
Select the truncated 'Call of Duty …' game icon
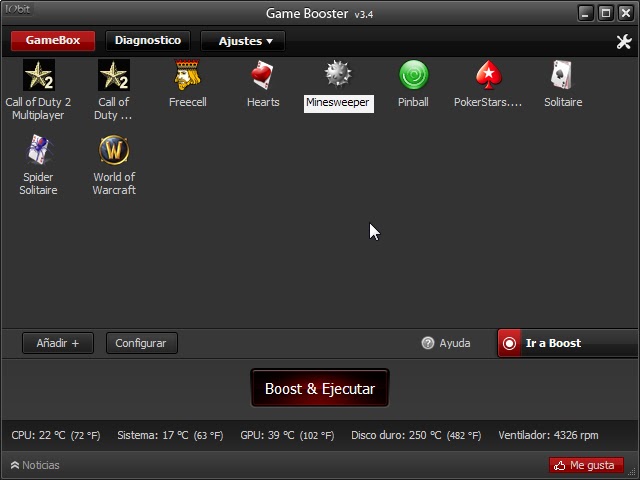click(114, 75)
